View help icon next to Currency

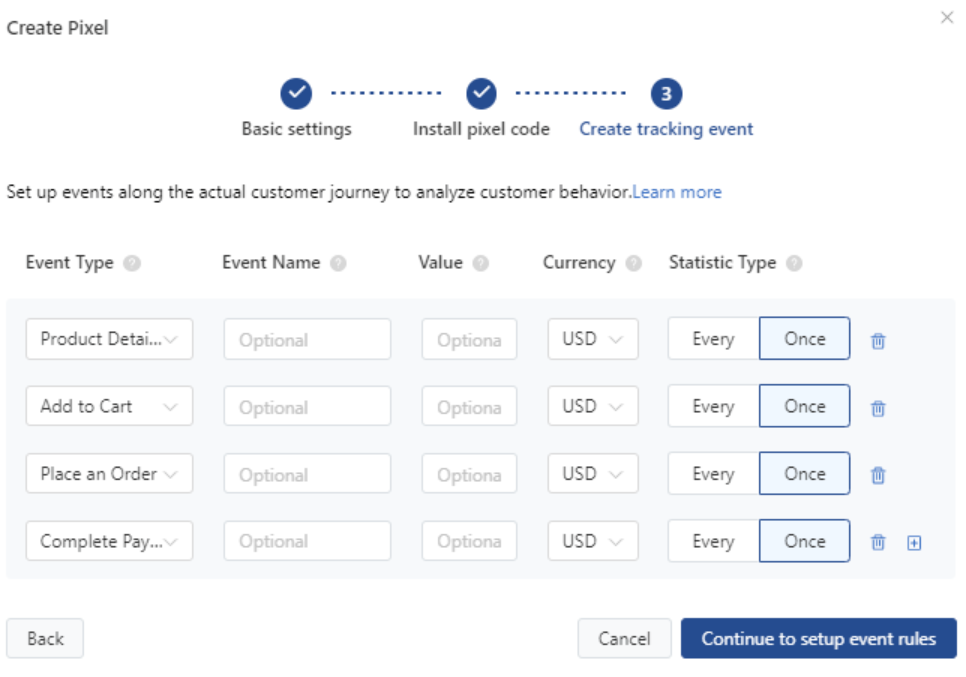(x=633, y=263)
